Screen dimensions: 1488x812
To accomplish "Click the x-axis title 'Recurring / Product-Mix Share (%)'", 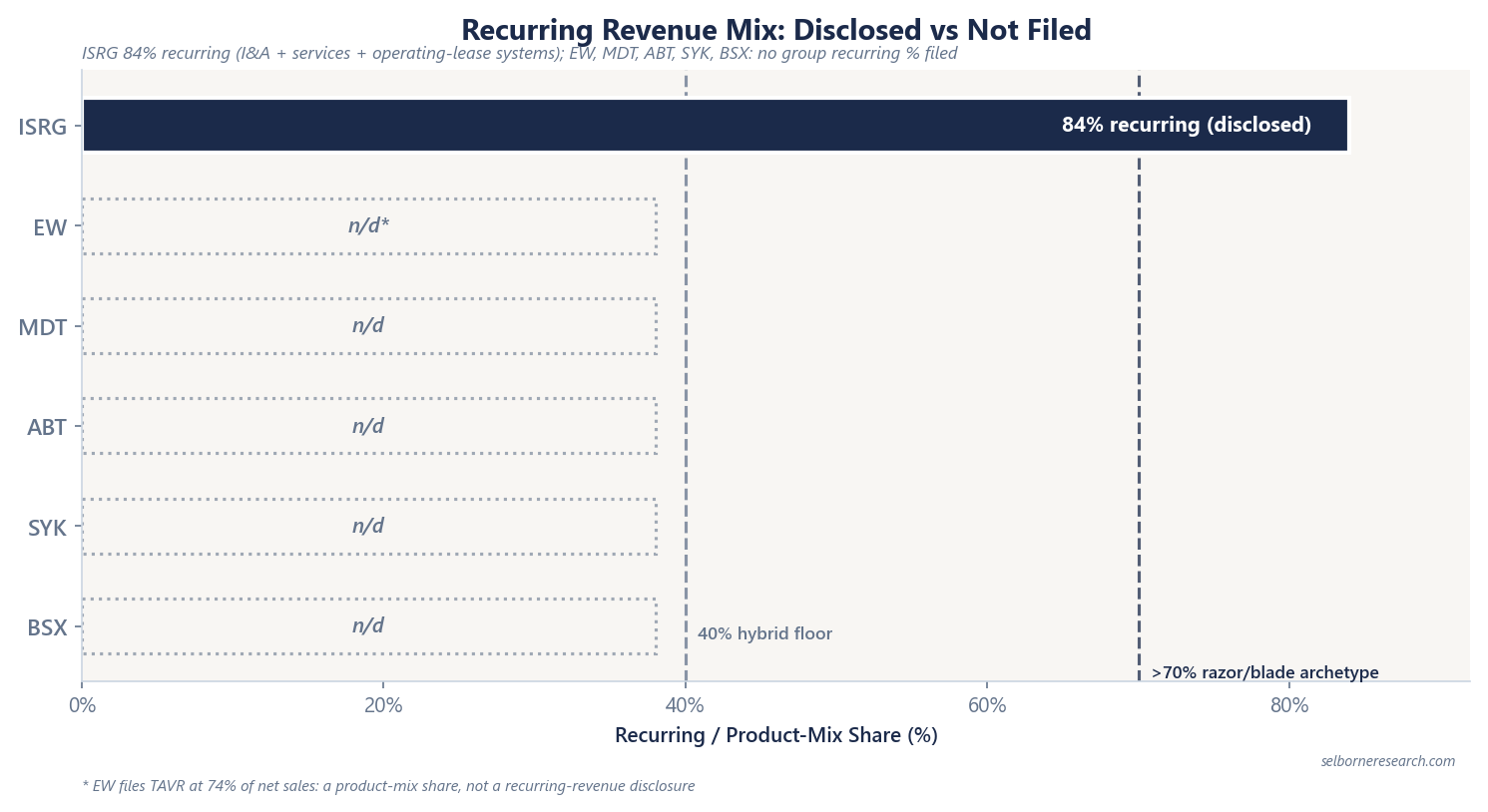I will (775, 735).
